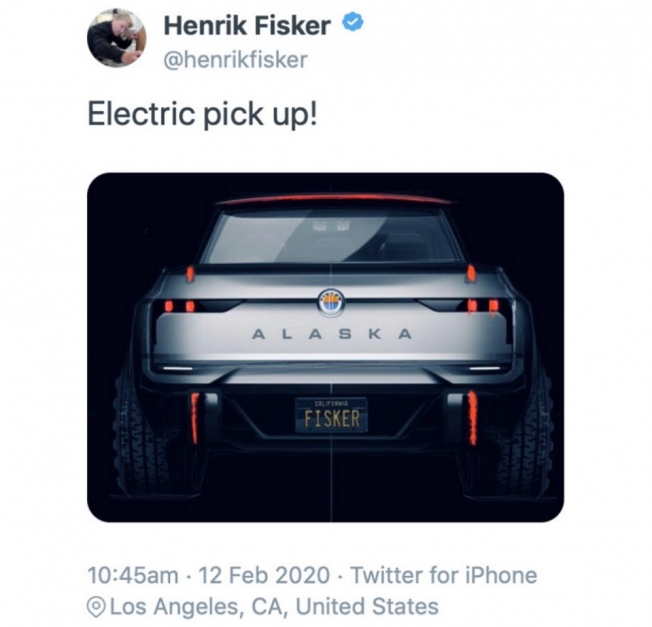Open Los Angeles, CA location link

[x=274, y=606]
